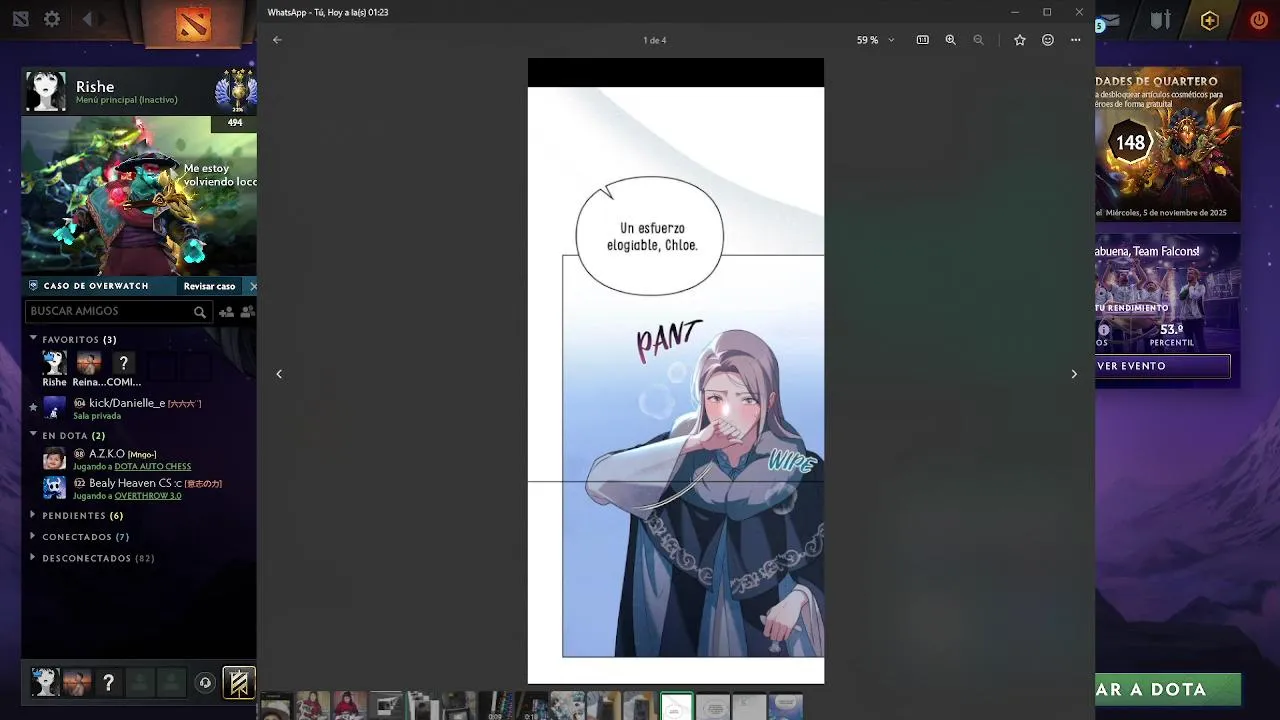Click the Jugar a Dota play button
Image resolution: width=1280 pixels, height=720 pixels.
1168,689
